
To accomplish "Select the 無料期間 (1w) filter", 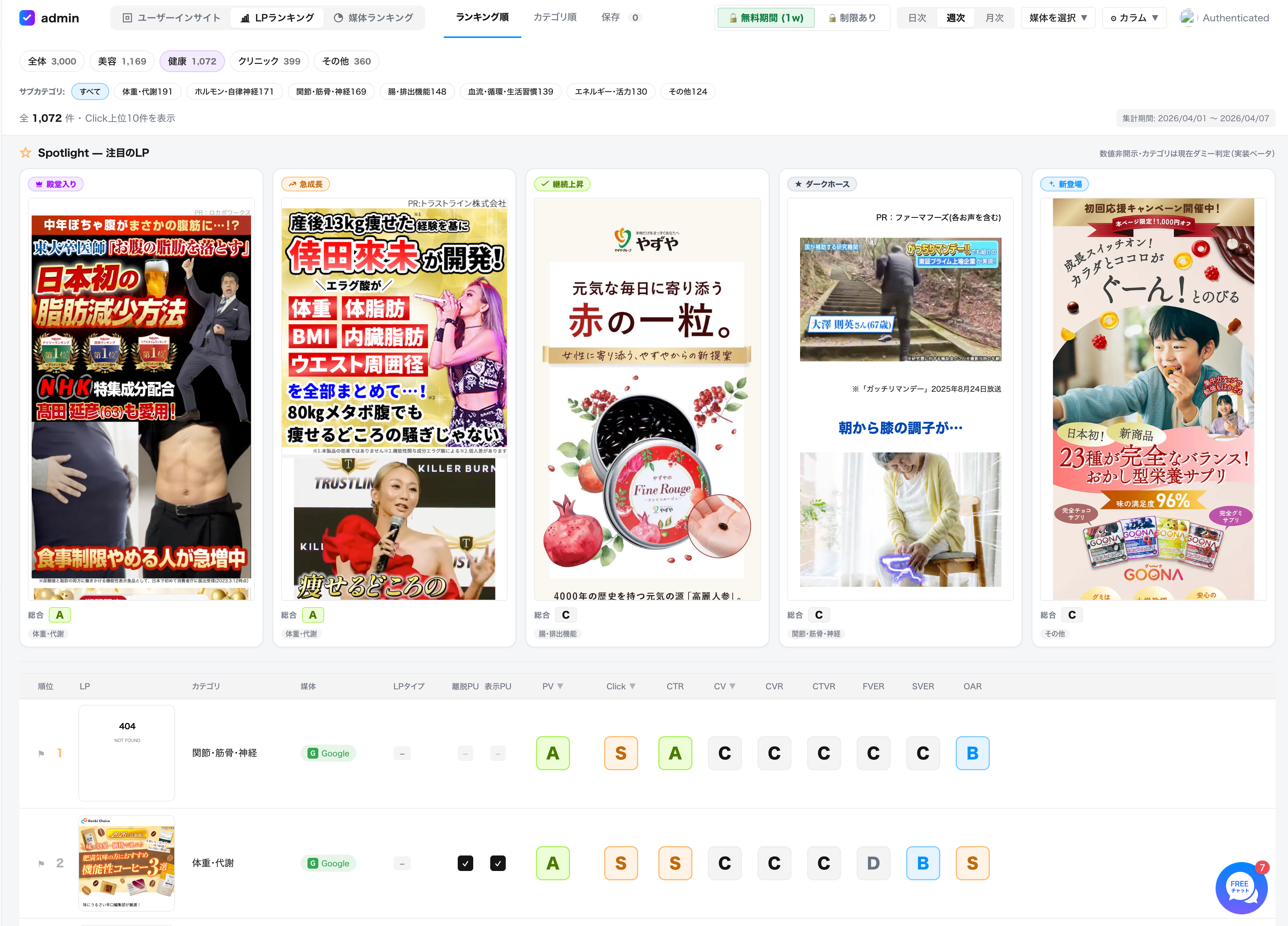I will click(x=766, y=17).
